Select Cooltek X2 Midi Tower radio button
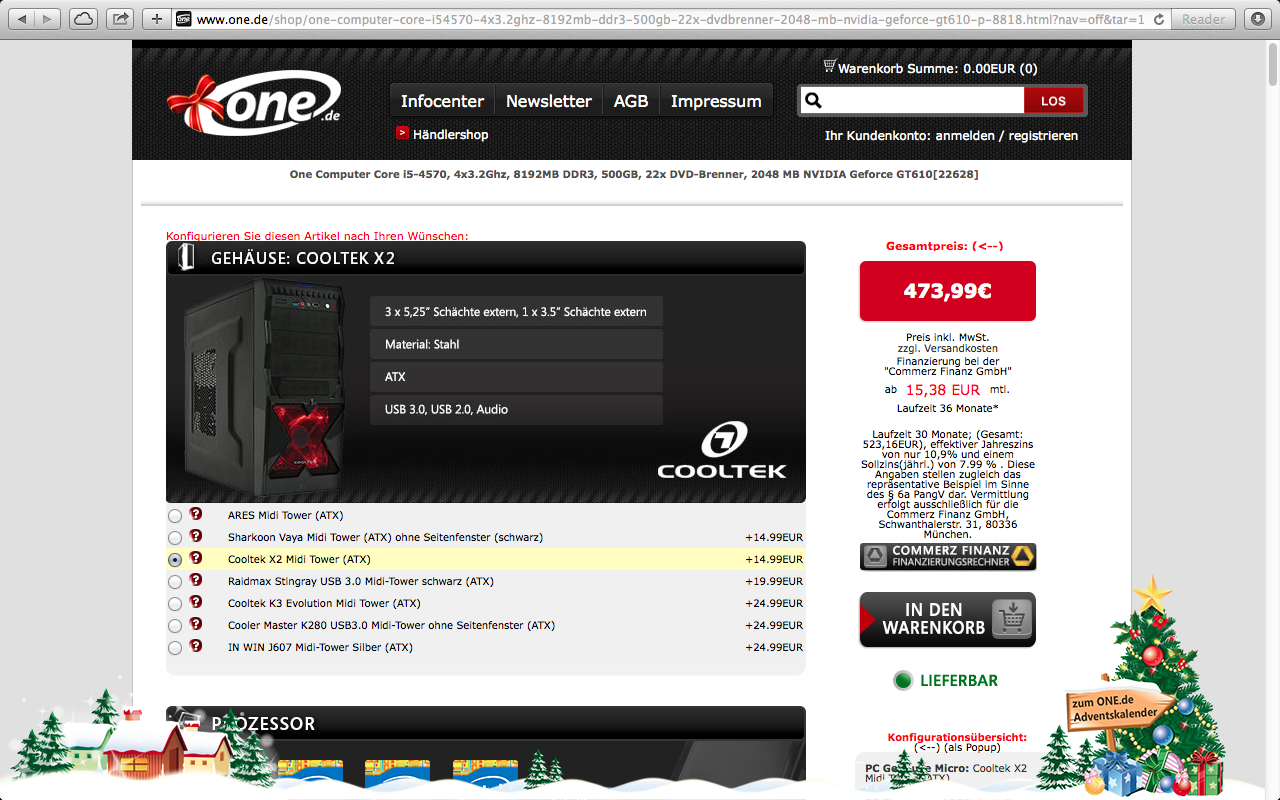This screenshot has width=1280, height=800. pyautogui.click(x=175, y=560)
